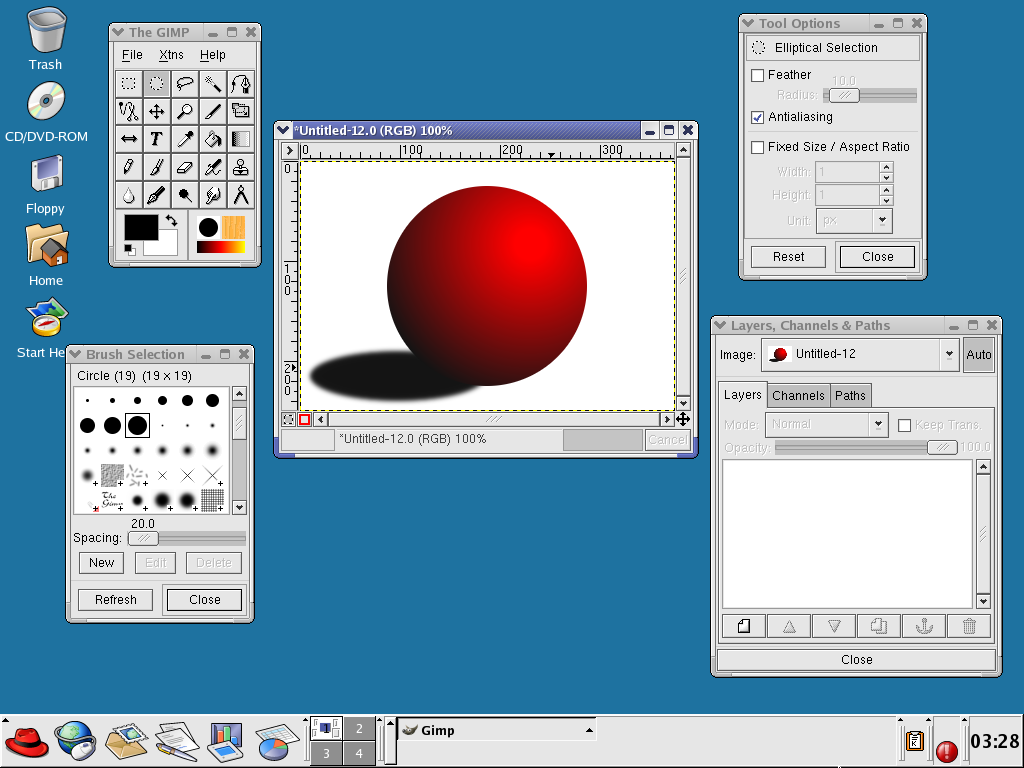Select the Blend gradient tool

pos(241,139)
